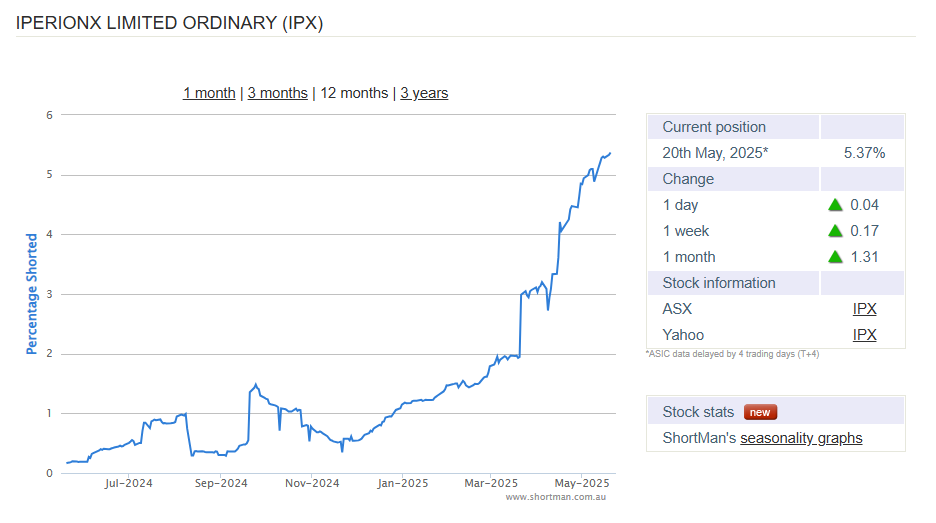Screen dimensions: 936x523
Task: Click the 'Stock information' header
Action: 719,283
